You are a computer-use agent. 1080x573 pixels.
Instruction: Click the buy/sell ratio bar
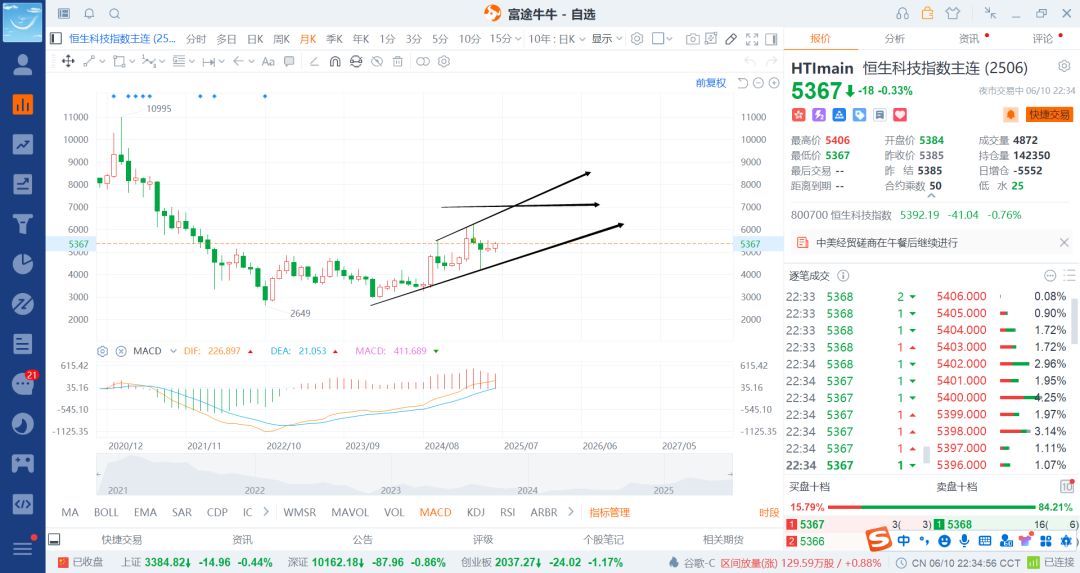tap(931, 507)
